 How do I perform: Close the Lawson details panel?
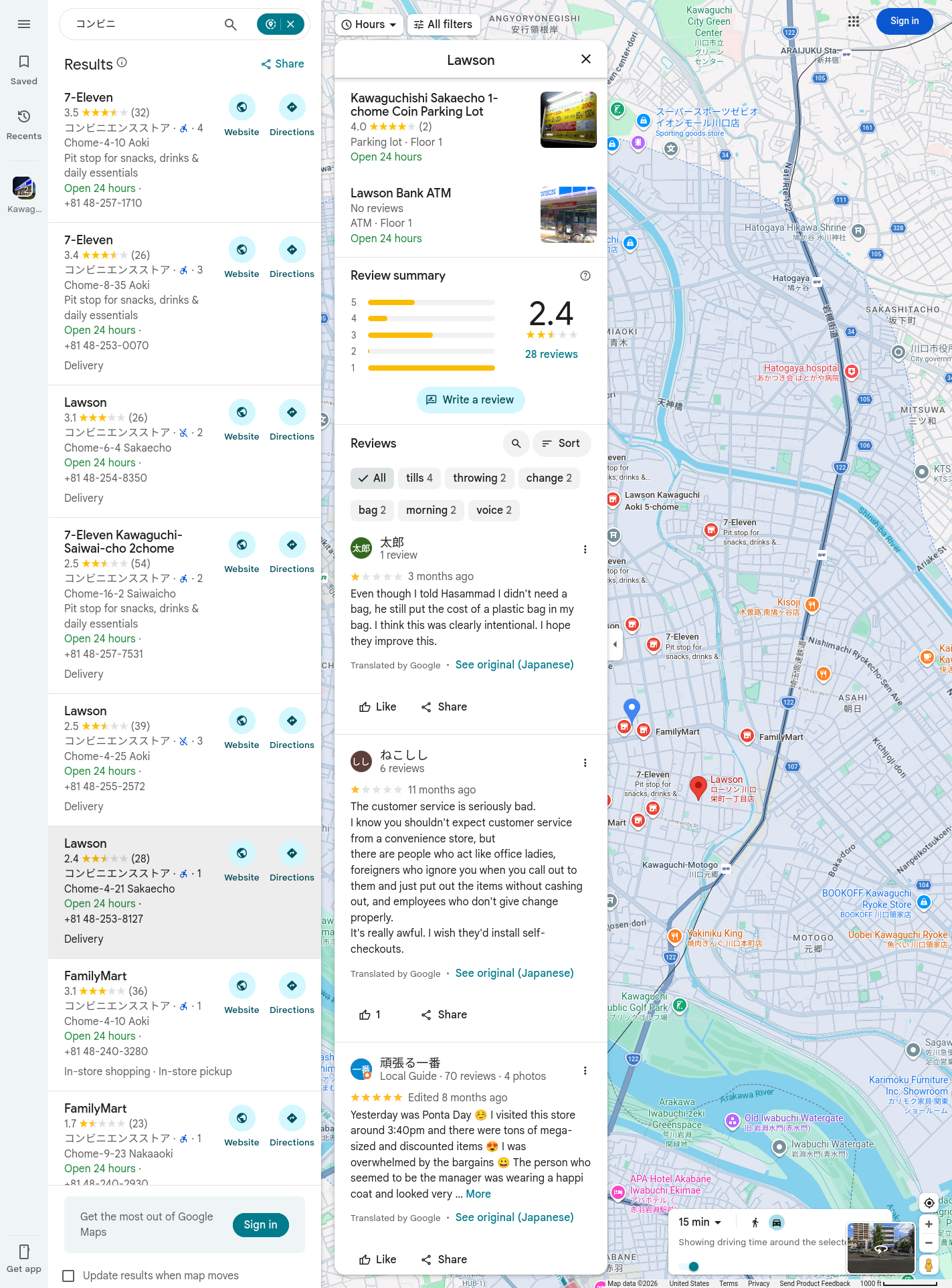586,60
